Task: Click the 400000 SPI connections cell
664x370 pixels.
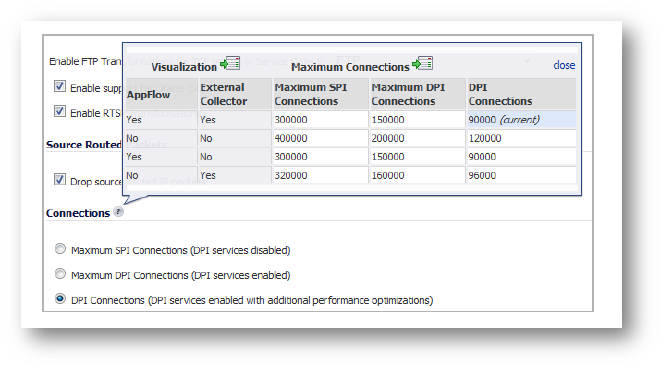Action: click(321, 138)
